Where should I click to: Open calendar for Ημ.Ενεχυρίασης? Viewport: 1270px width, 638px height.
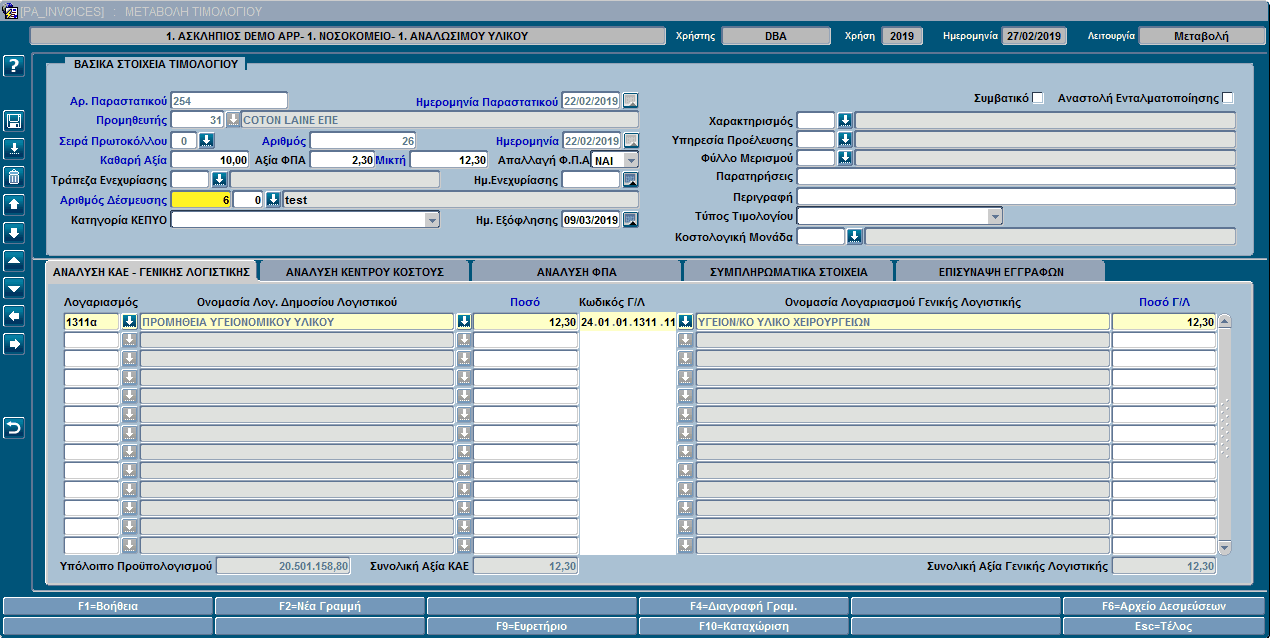coord(630,180)
